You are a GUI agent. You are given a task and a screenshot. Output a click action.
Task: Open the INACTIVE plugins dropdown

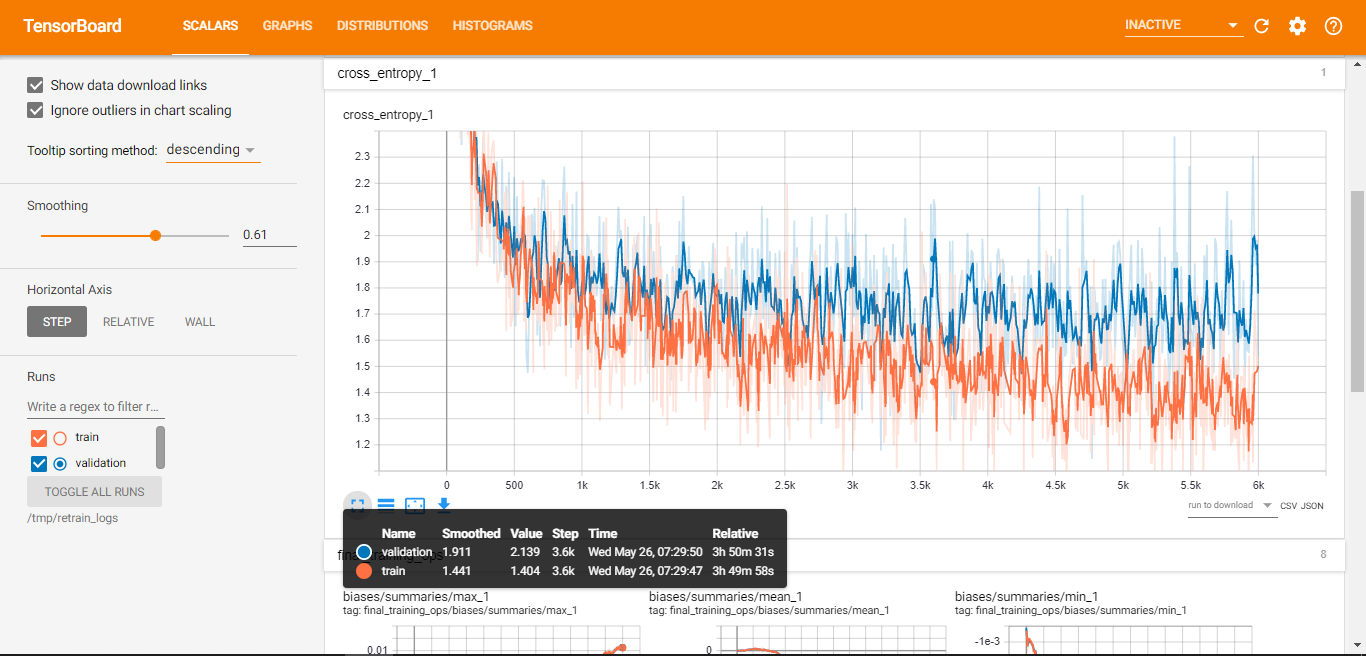click(x=1184, y=25)
